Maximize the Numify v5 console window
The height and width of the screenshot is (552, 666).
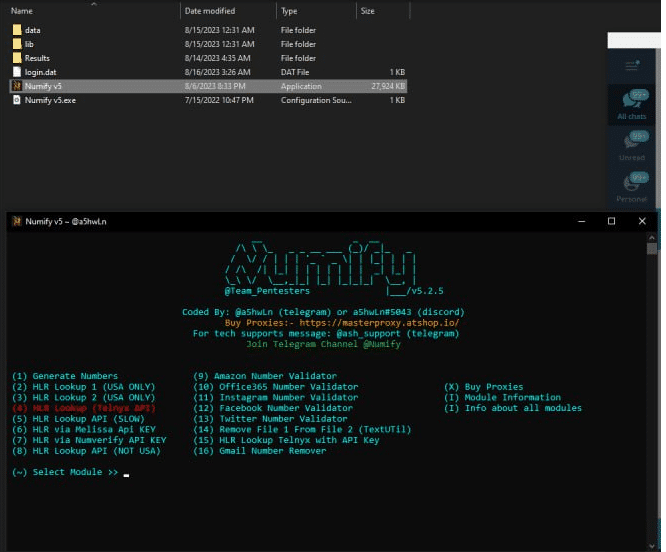click(611, 221)
